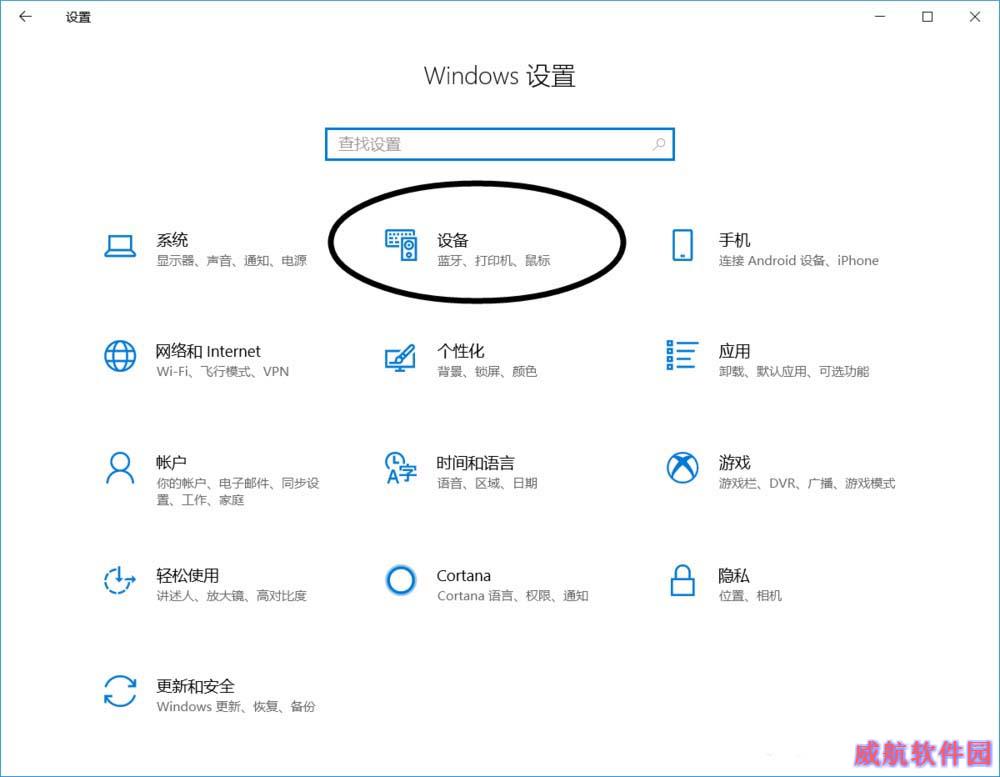The height and width of the screenshot is (777, 1000).
Task: Choose the 更新和安全 category title
Action: point(196,686)
